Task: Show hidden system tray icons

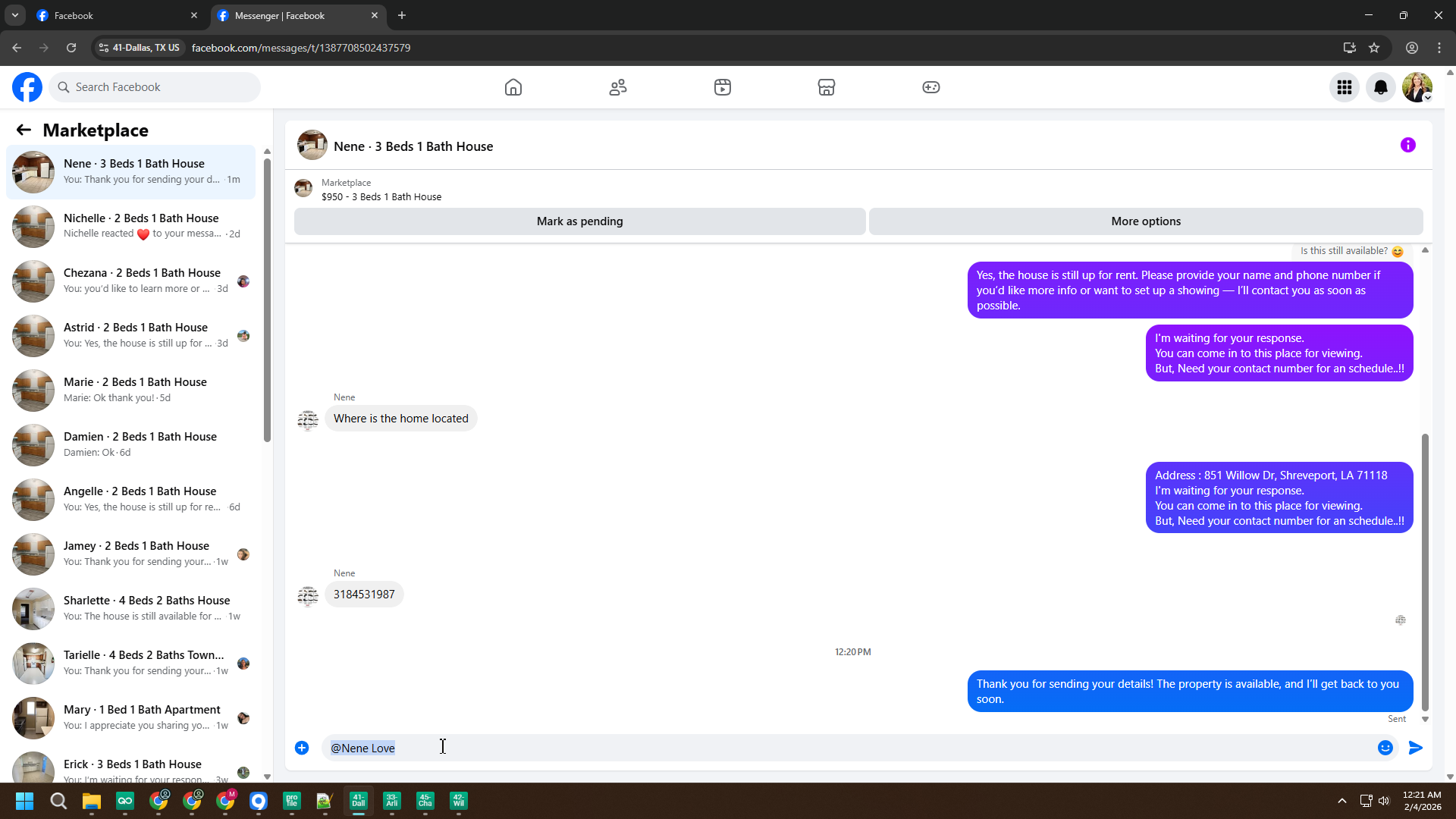Action: pos(1341,801)
